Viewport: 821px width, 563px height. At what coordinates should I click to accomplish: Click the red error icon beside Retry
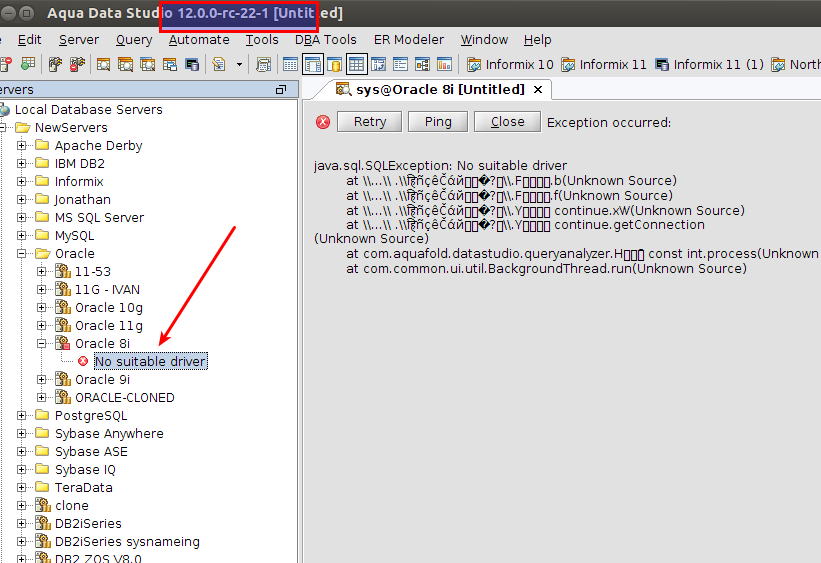point(323,122)
